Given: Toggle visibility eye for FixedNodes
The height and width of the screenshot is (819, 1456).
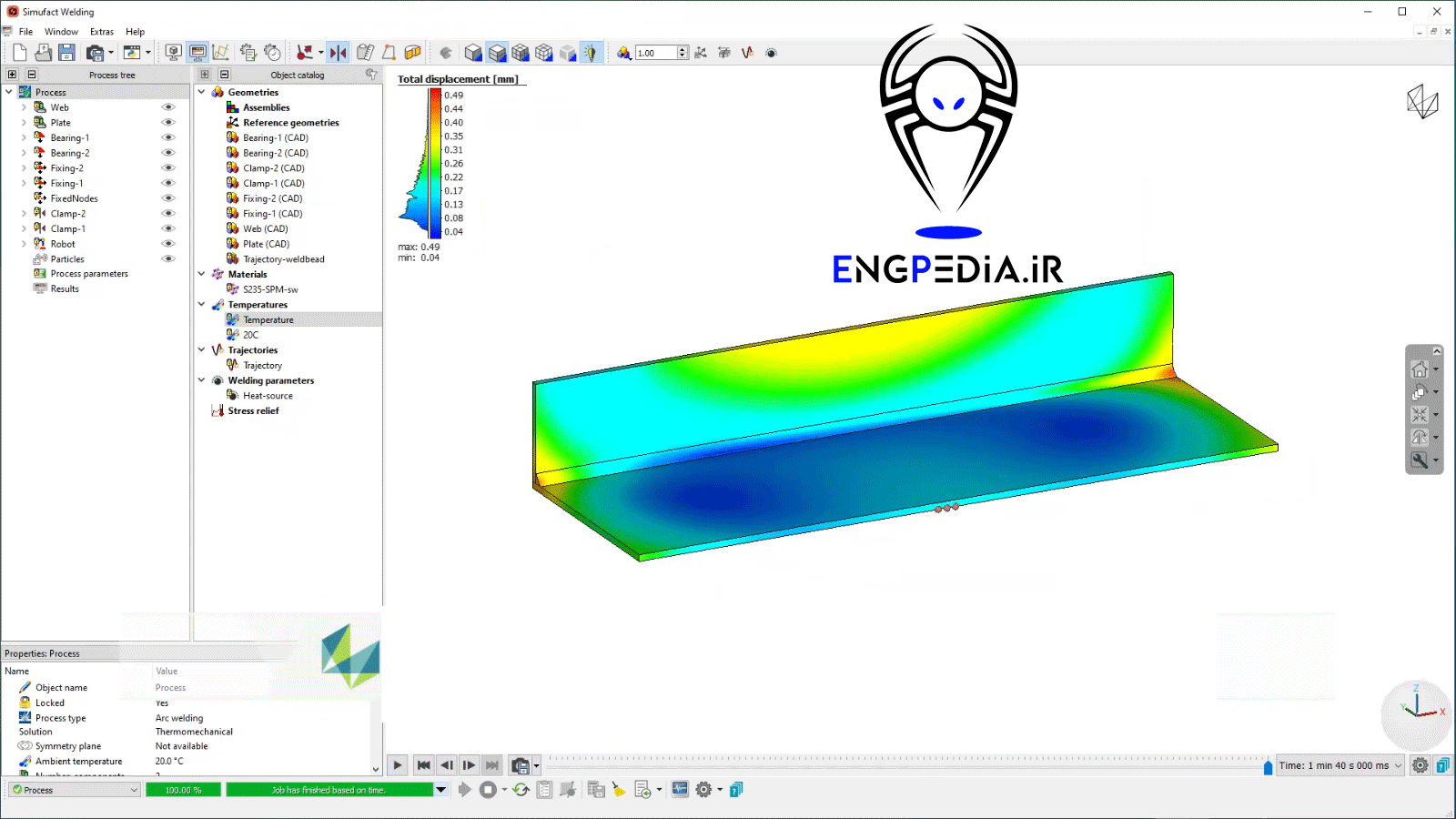Looking at the screenshot, I should pyautogui.click(x=167, y=198).
